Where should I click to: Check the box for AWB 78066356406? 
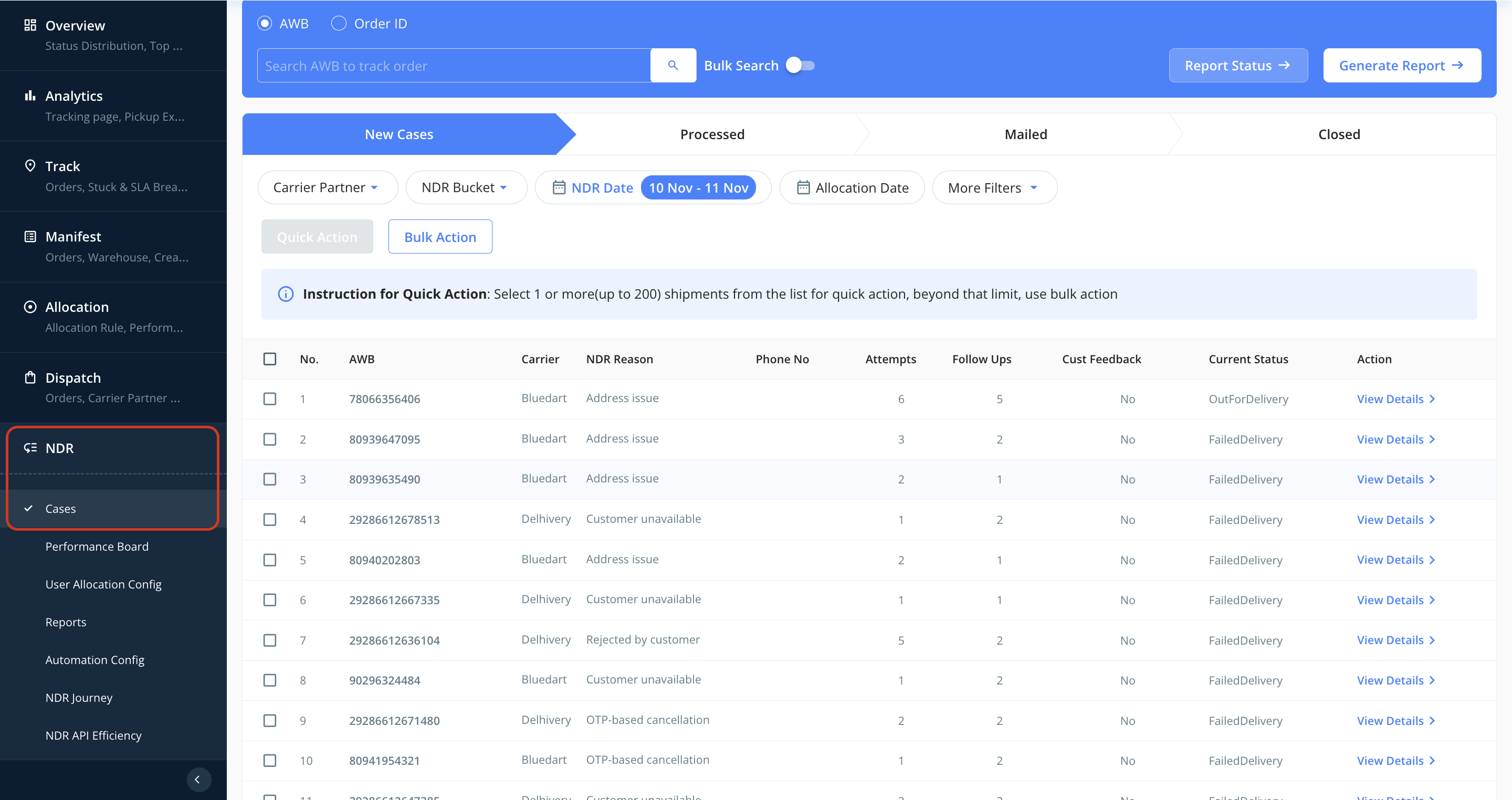[x=269, y=399]
